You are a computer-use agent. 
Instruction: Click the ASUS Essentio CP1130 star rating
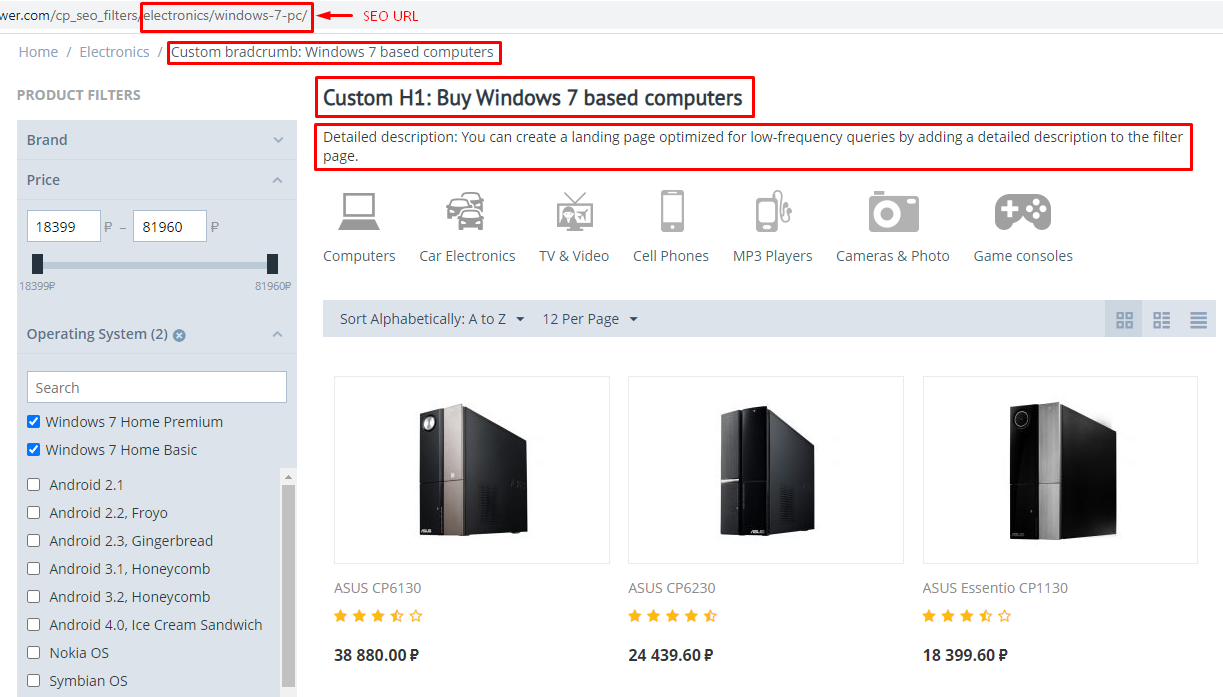point(966,616)
